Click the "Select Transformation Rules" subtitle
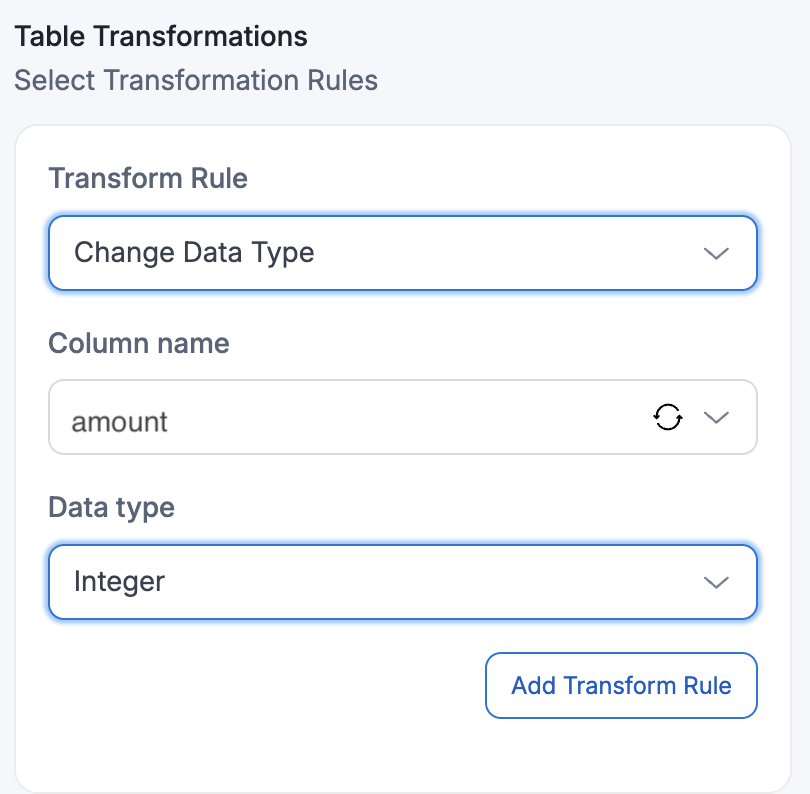810x794 pixels. [196, 80]
